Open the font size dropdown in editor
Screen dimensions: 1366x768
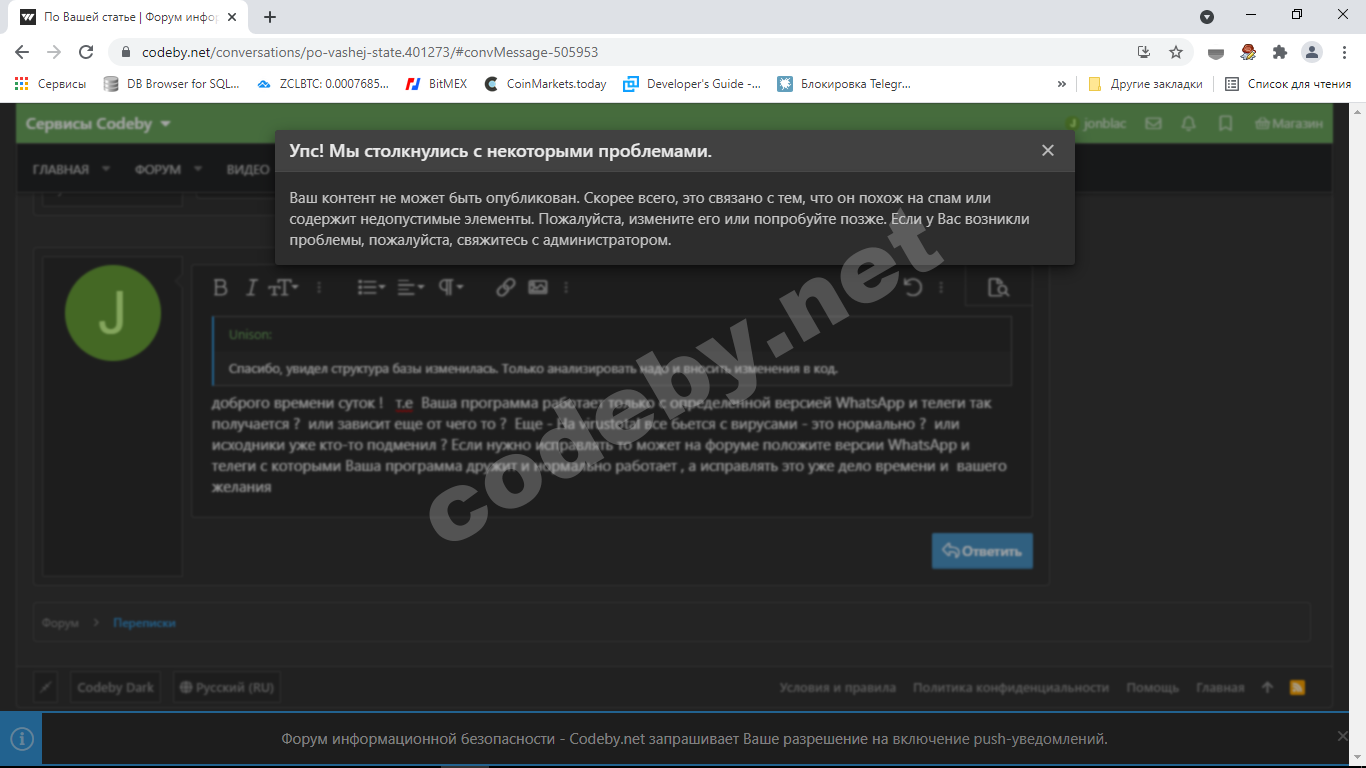pos(283,288)
